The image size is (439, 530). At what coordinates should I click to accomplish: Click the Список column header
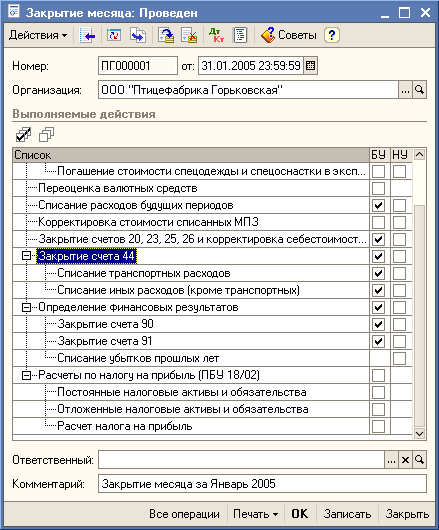(191, 155)
